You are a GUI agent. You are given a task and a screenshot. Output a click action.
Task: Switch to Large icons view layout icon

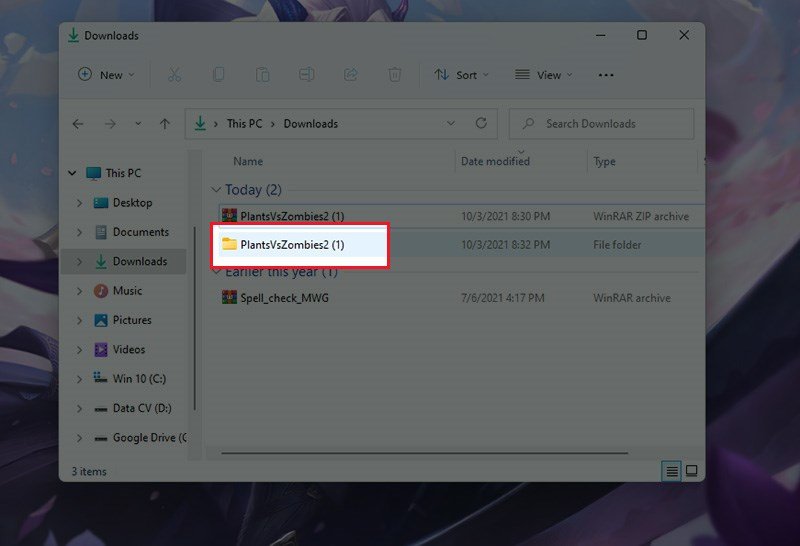point(691,470)
